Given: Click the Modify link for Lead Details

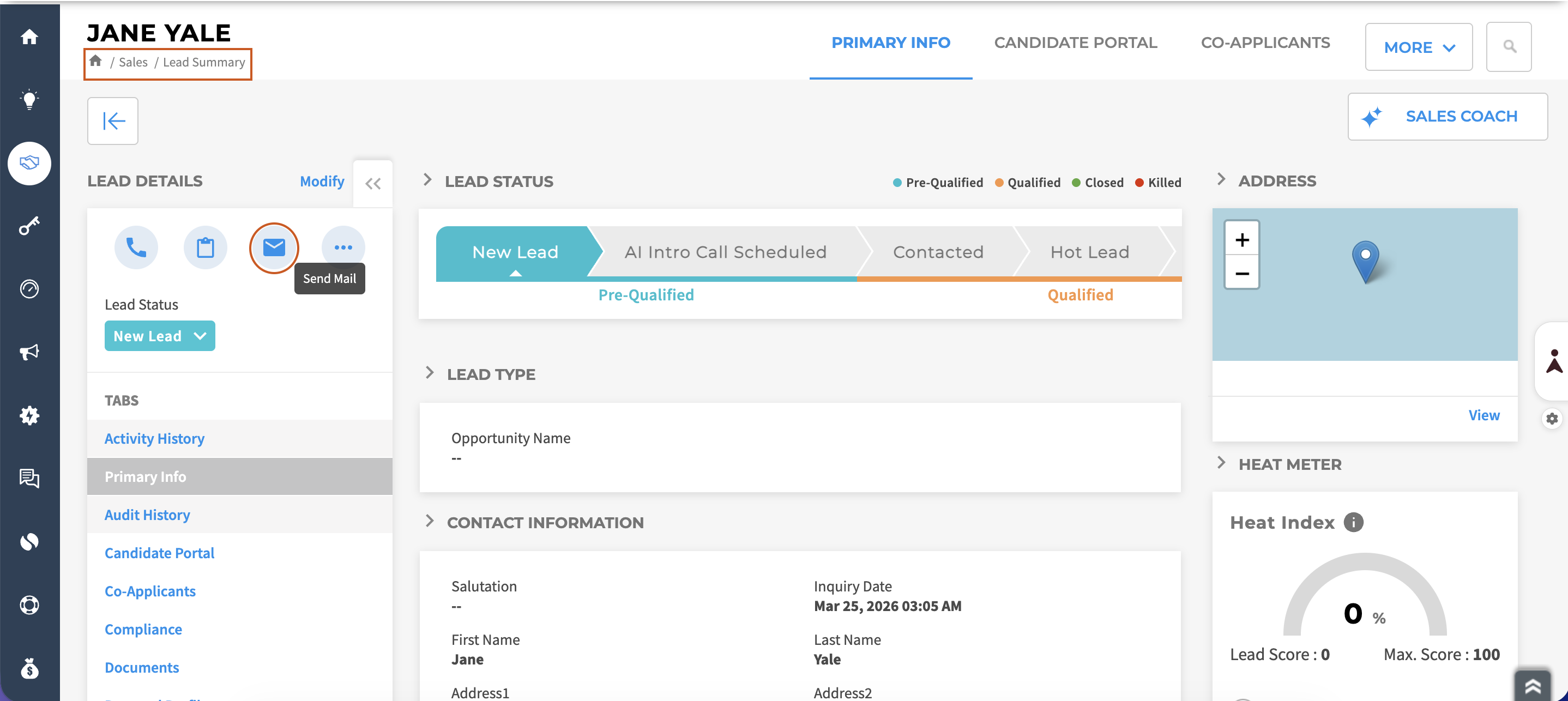Looking at the screenshot, I should (322, 181).
